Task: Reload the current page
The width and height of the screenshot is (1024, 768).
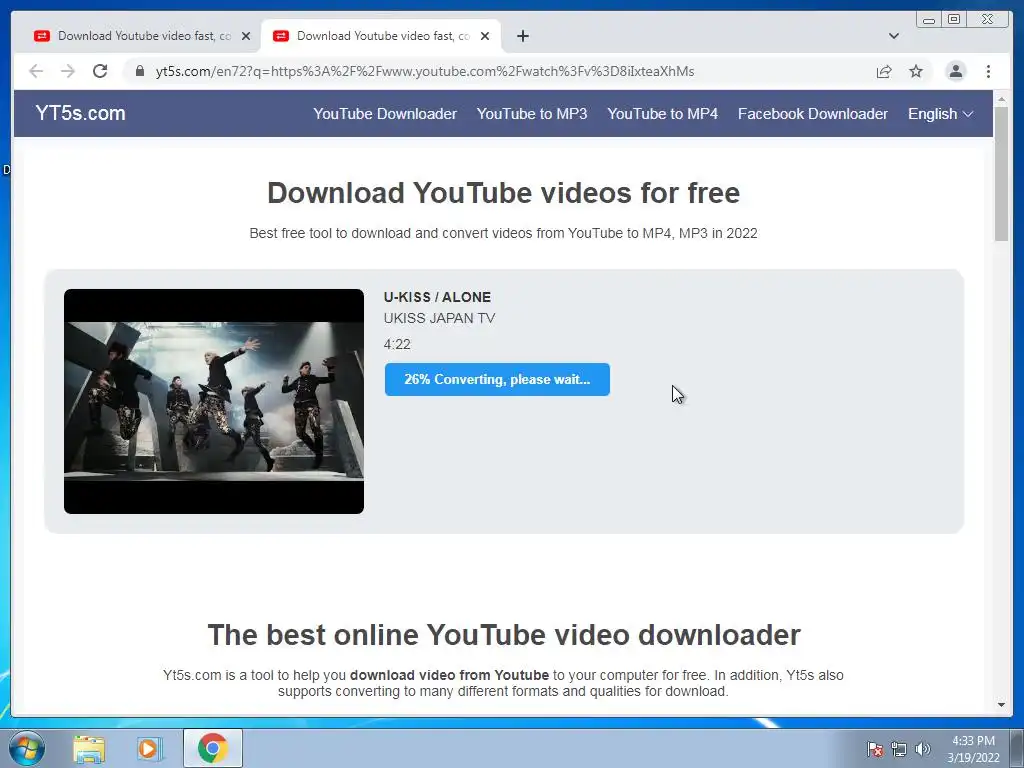Action: pos(100,71)
